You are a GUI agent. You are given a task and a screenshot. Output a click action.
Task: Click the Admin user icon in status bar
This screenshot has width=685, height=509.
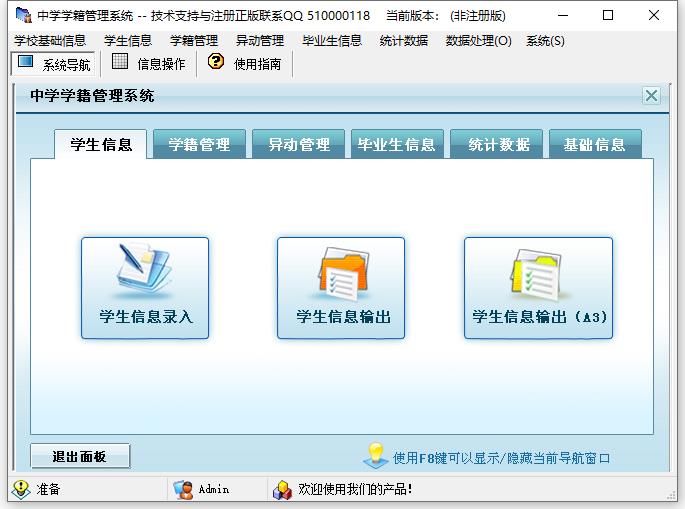point(183,489)
